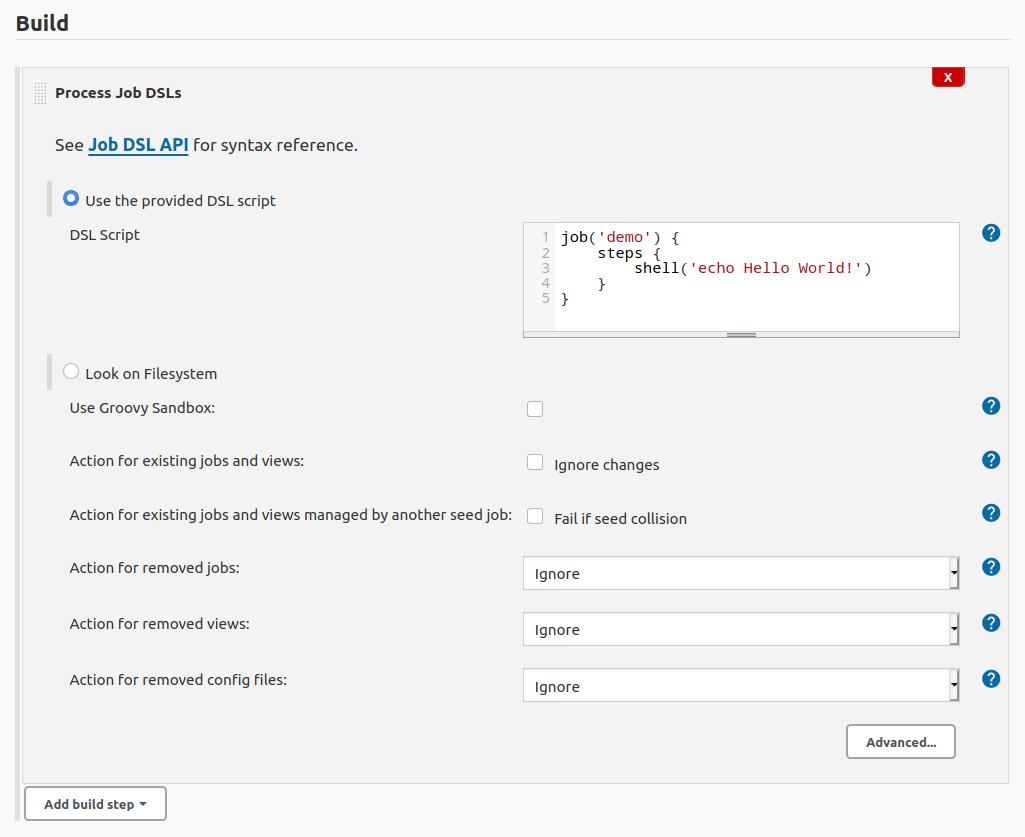Select the Look on Filesystem option
Viewport: 1025px width, 837px height.
coord(71,370)
